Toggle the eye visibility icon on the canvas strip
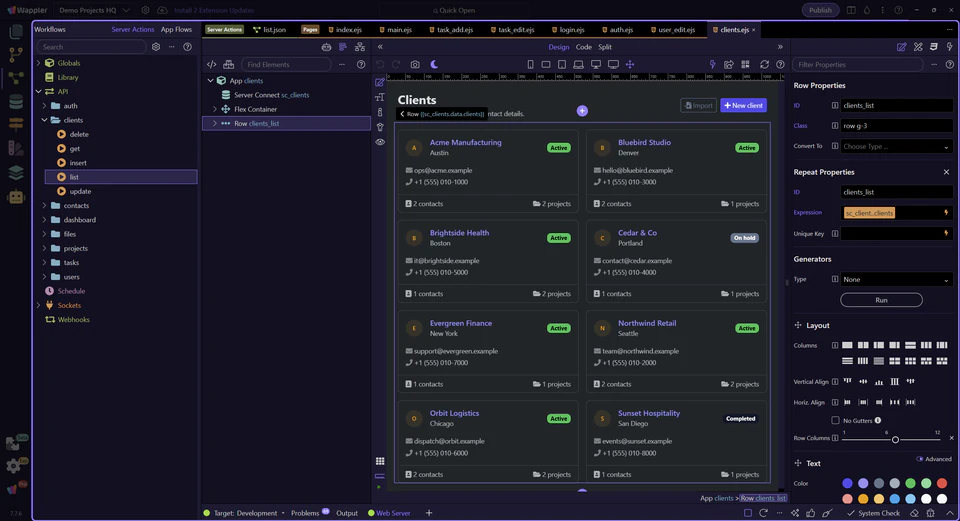 [x=380, y=142]
